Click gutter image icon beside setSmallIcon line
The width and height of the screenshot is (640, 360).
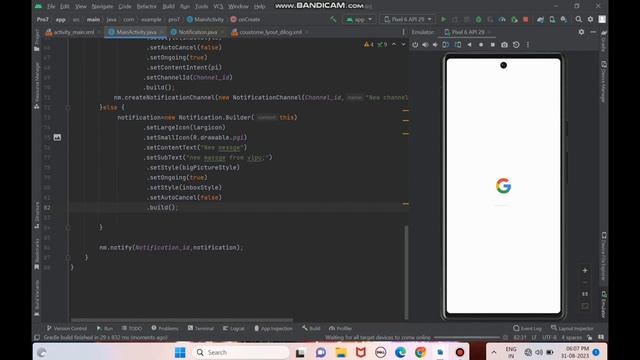pyautogui.click(x=57, y=138)
